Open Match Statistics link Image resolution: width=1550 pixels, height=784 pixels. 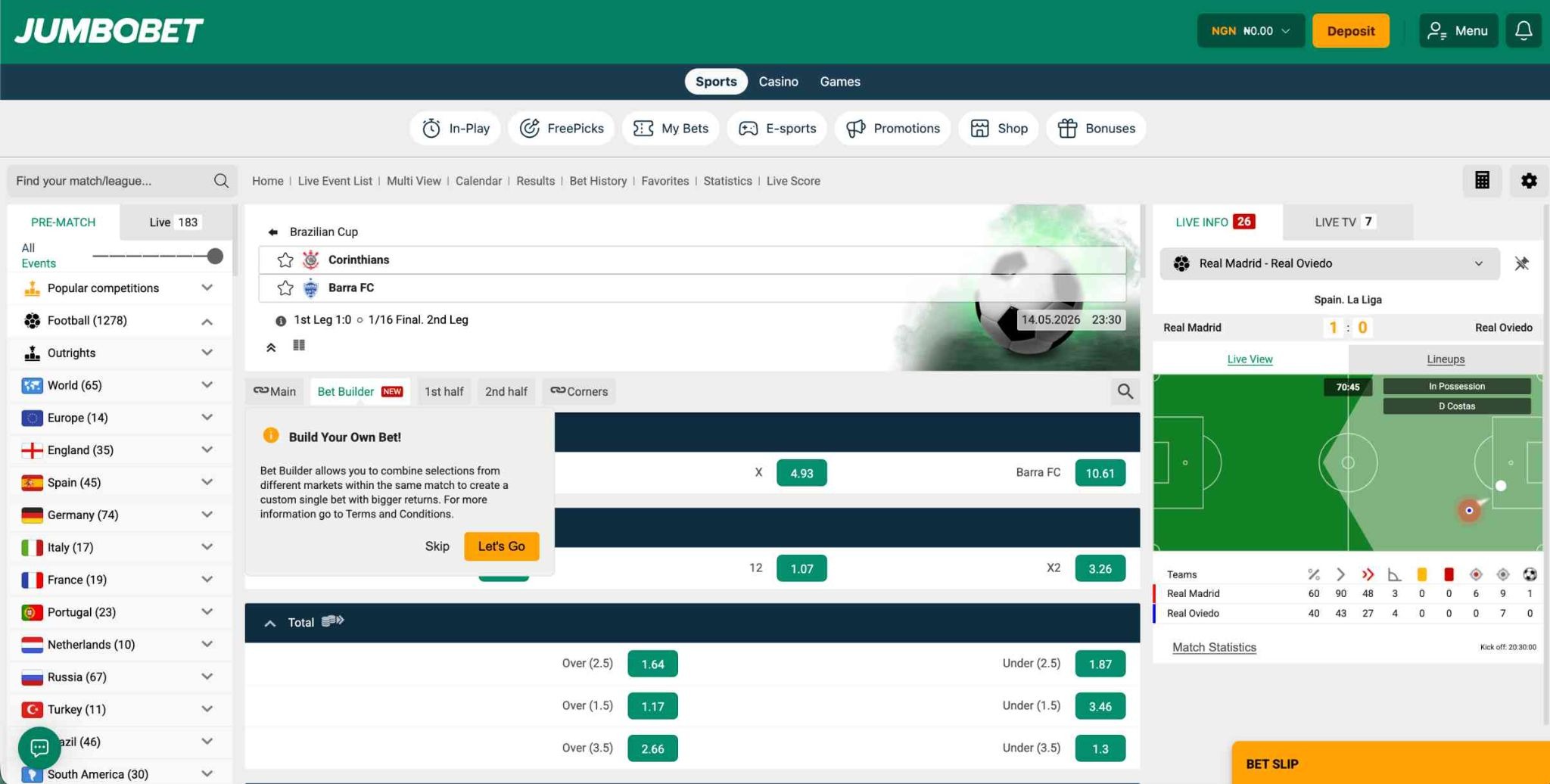[x=1214, y=647]
